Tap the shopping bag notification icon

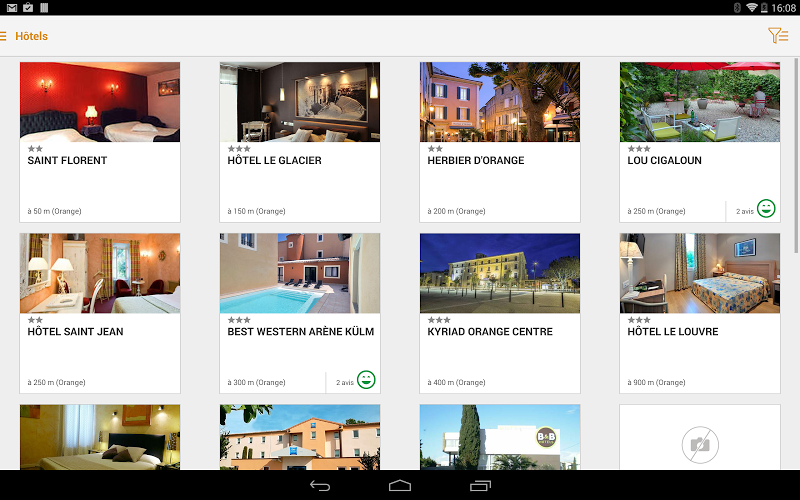pyautogui.click(x=28, y=8)
